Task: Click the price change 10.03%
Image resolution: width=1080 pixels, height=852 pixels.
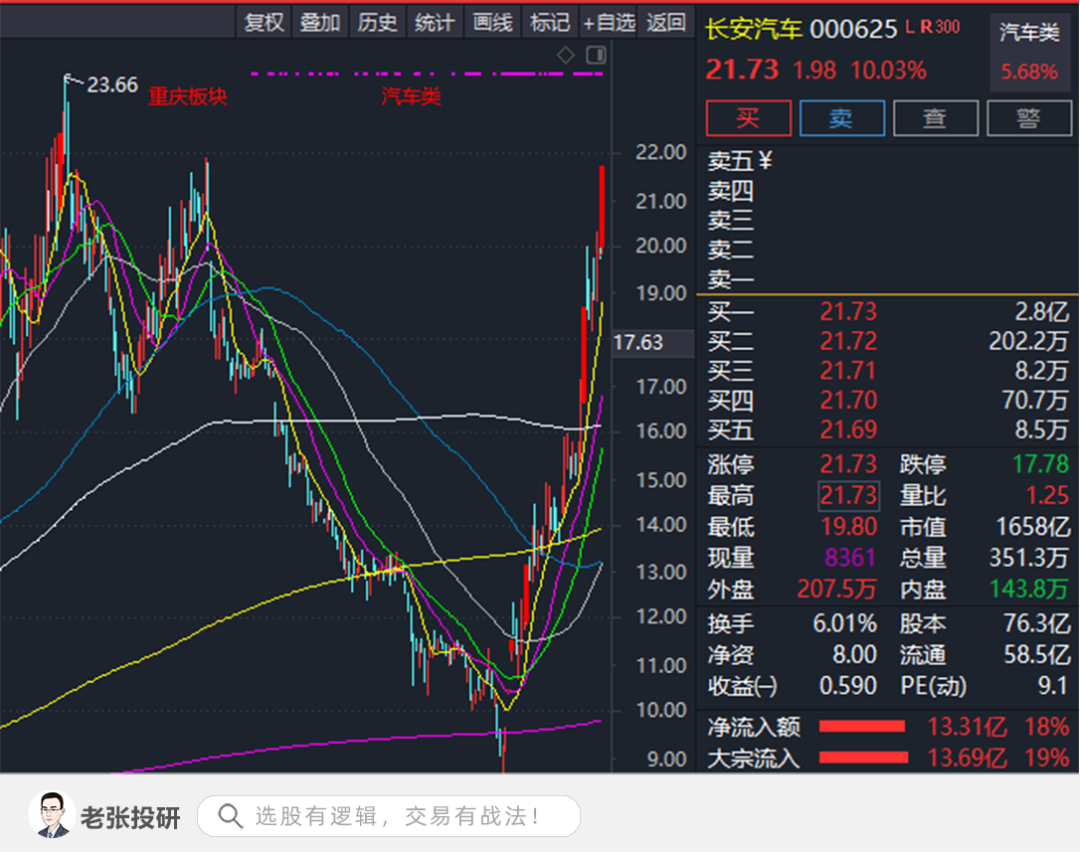Action: 889,70
